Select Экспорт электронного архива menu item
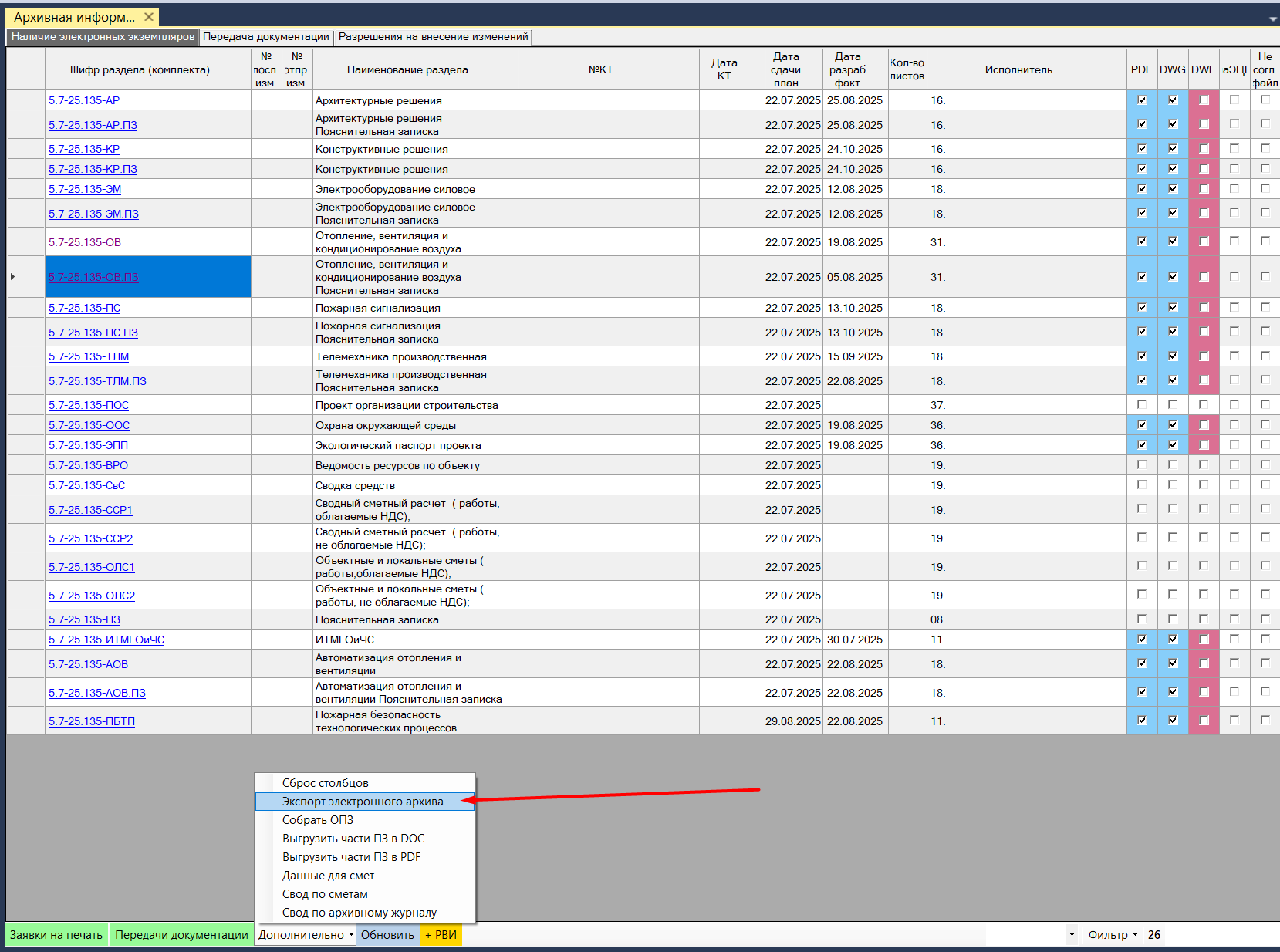1280x952 pixels. coord(363,802)
